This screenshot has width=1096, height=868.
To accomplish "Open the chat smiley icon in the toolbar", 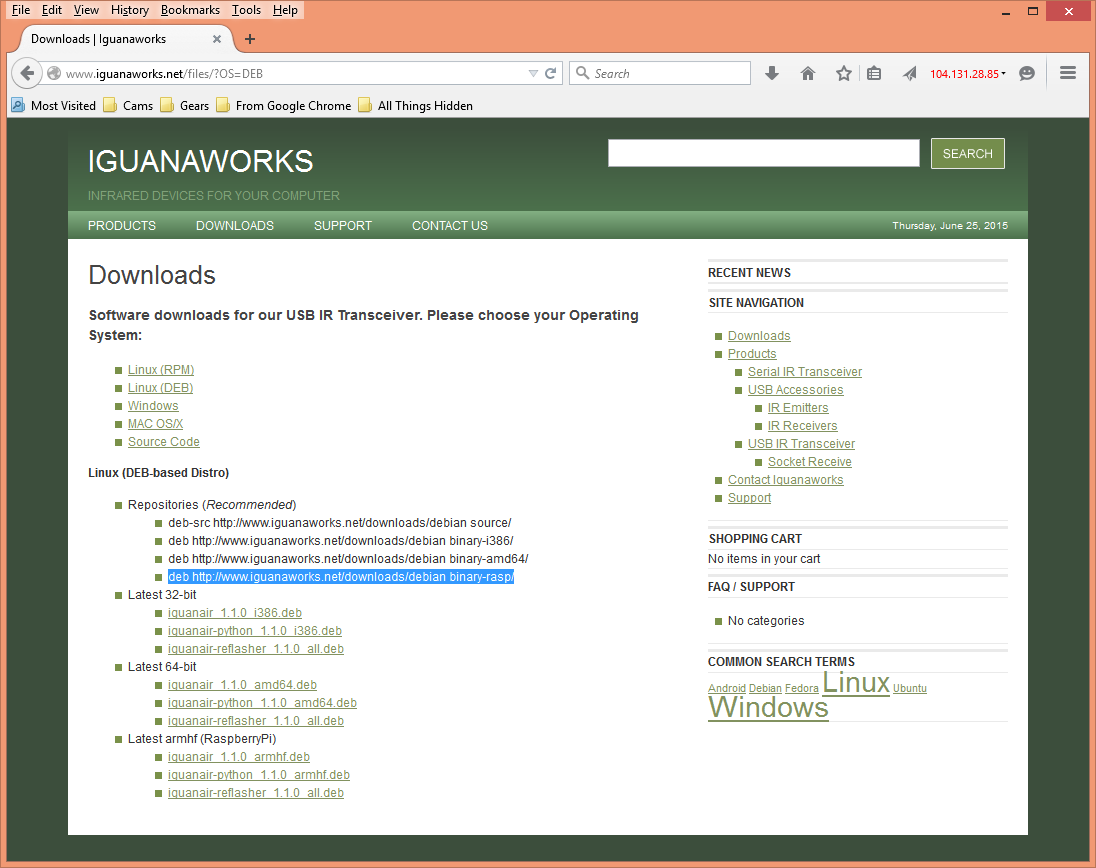I will 1027,73.
